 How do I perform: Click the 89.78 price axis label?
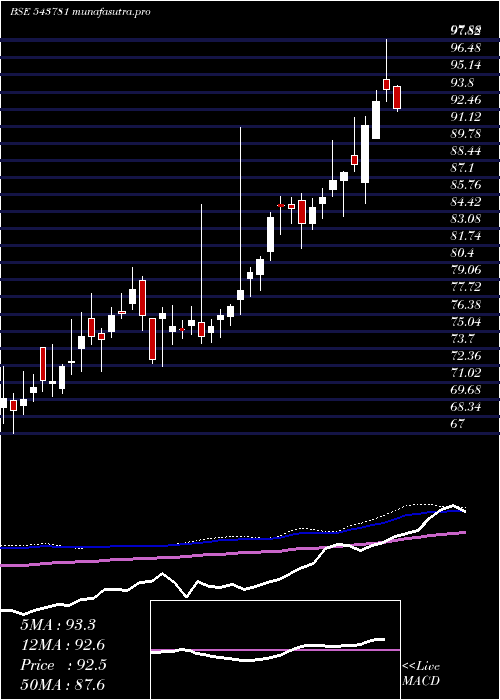click(x=466, y=133)
